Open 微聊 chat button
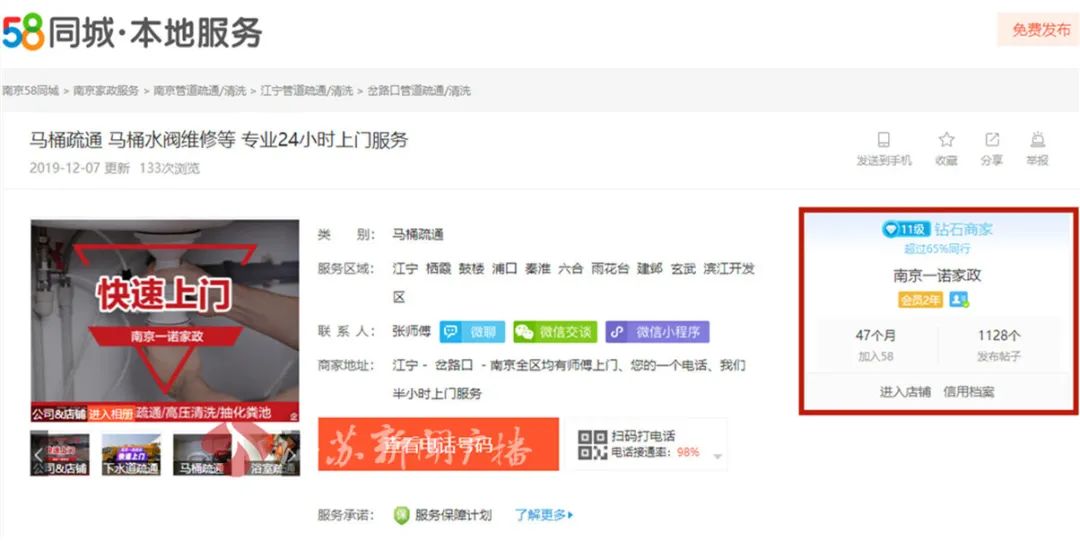 click(472, 332)
